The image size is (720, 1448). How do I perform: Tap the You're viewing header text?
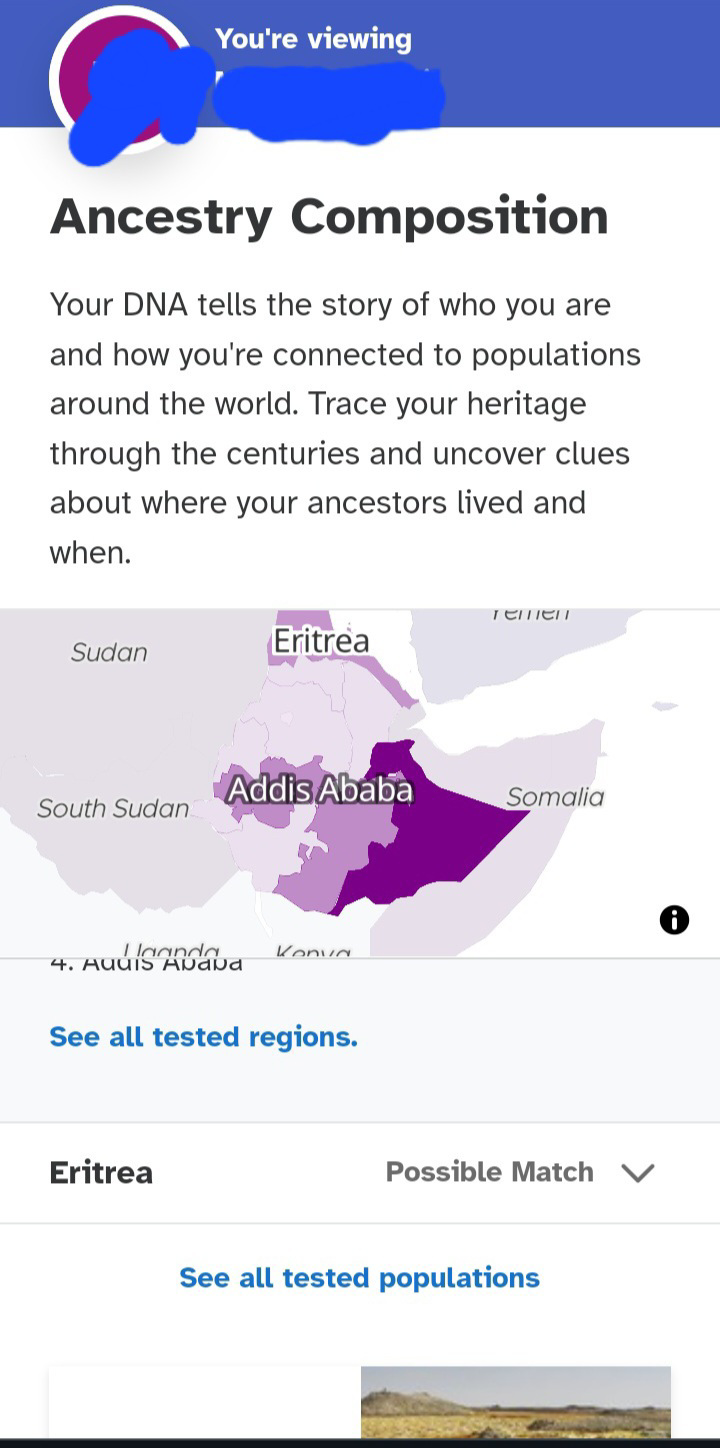point(313,39)
